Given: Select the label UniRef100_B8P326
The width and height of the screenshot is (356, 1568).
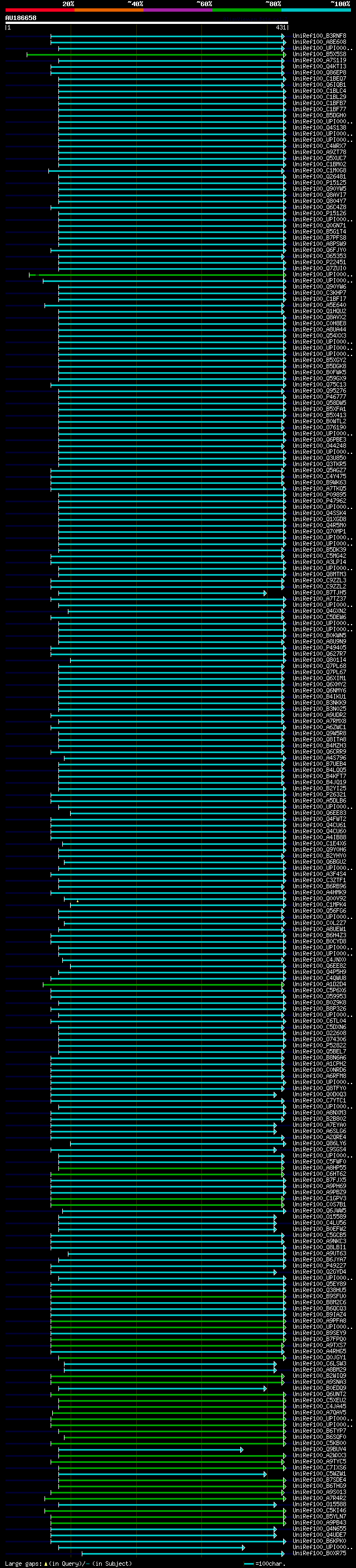Looking at the screenshot, I should pos(319,1008).
